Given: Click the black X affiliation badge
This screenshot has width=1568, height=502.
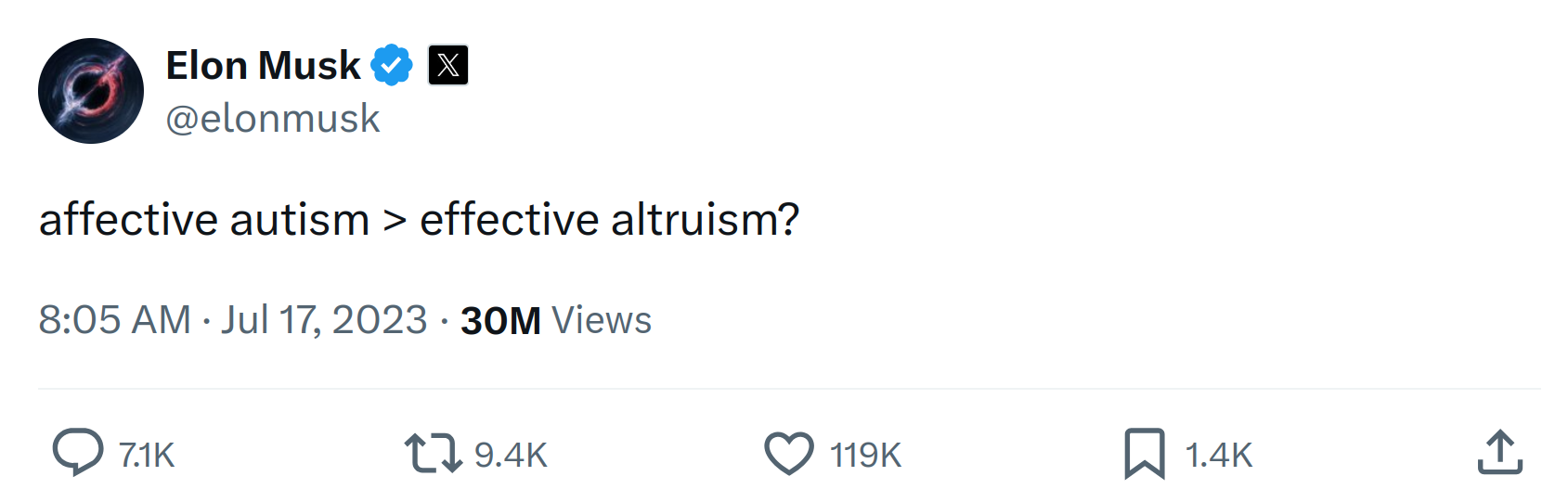Looking at the screenshot, I should (448, 65).
